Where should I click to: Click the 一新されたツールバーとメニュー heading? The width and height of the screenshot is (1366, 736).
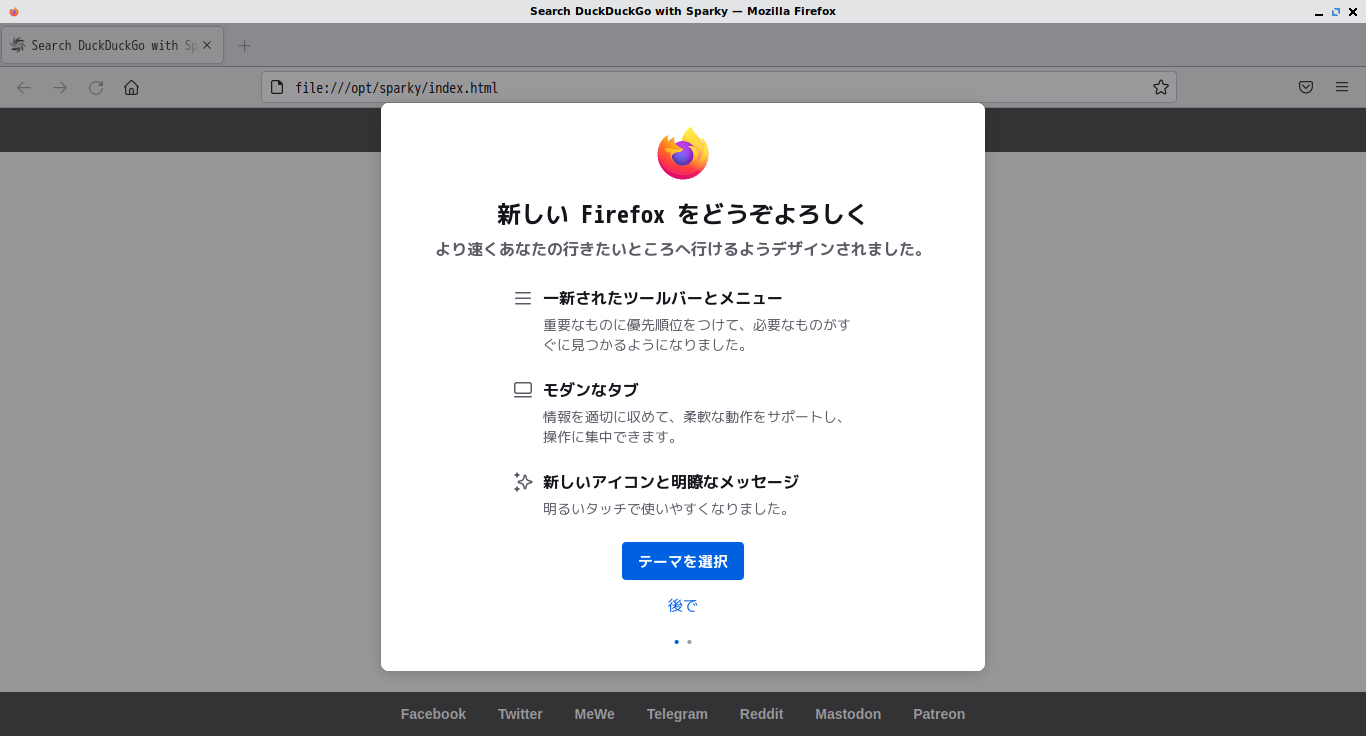[x=663, y=298]
